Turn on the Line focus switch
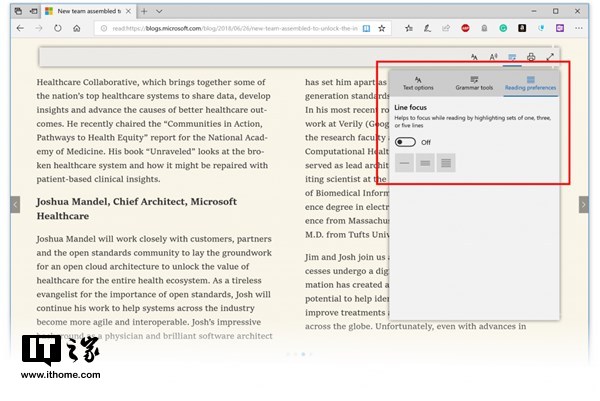 405,142
